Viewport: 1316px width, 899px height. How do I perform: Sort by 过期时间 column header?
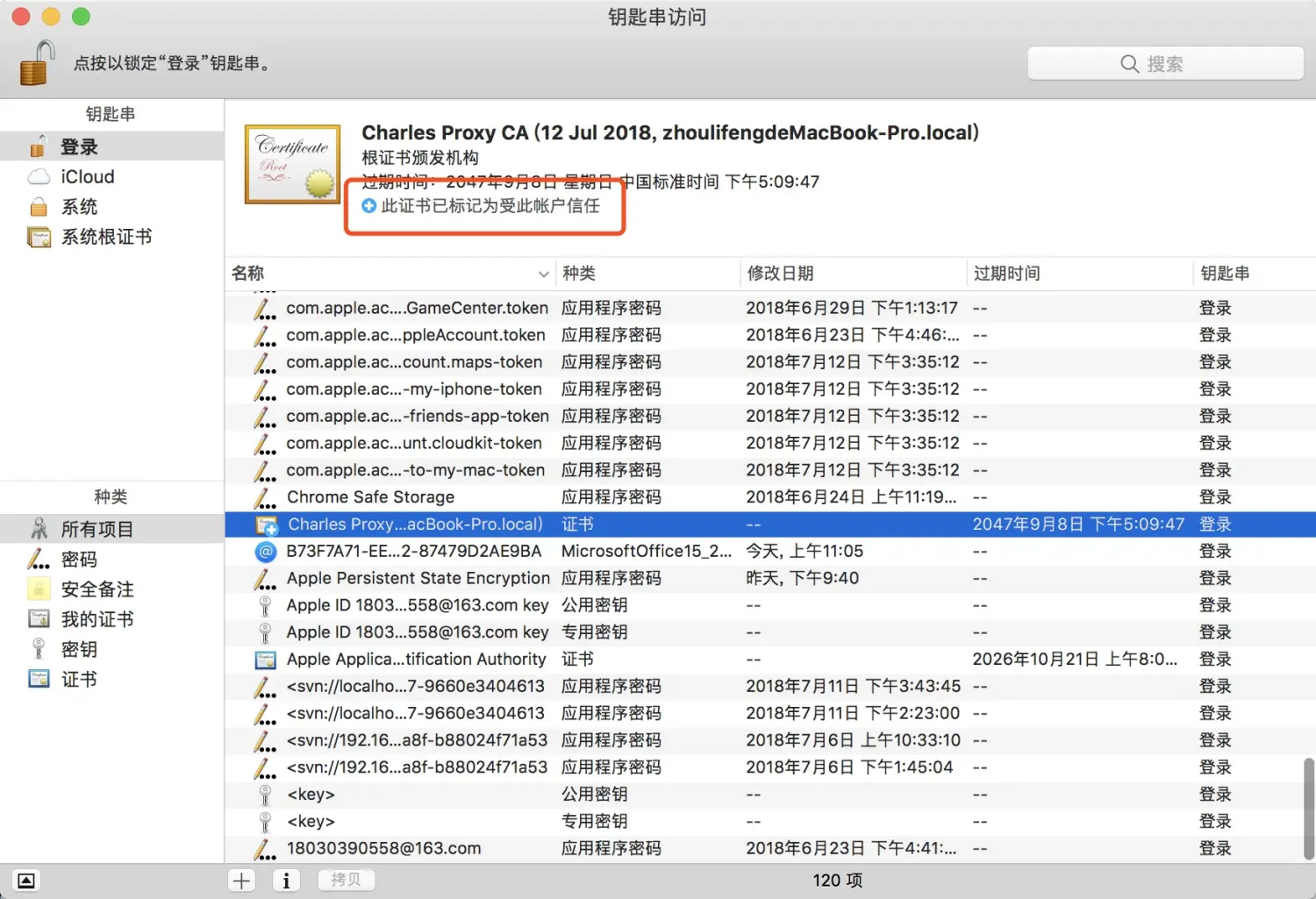point(1079,274)
